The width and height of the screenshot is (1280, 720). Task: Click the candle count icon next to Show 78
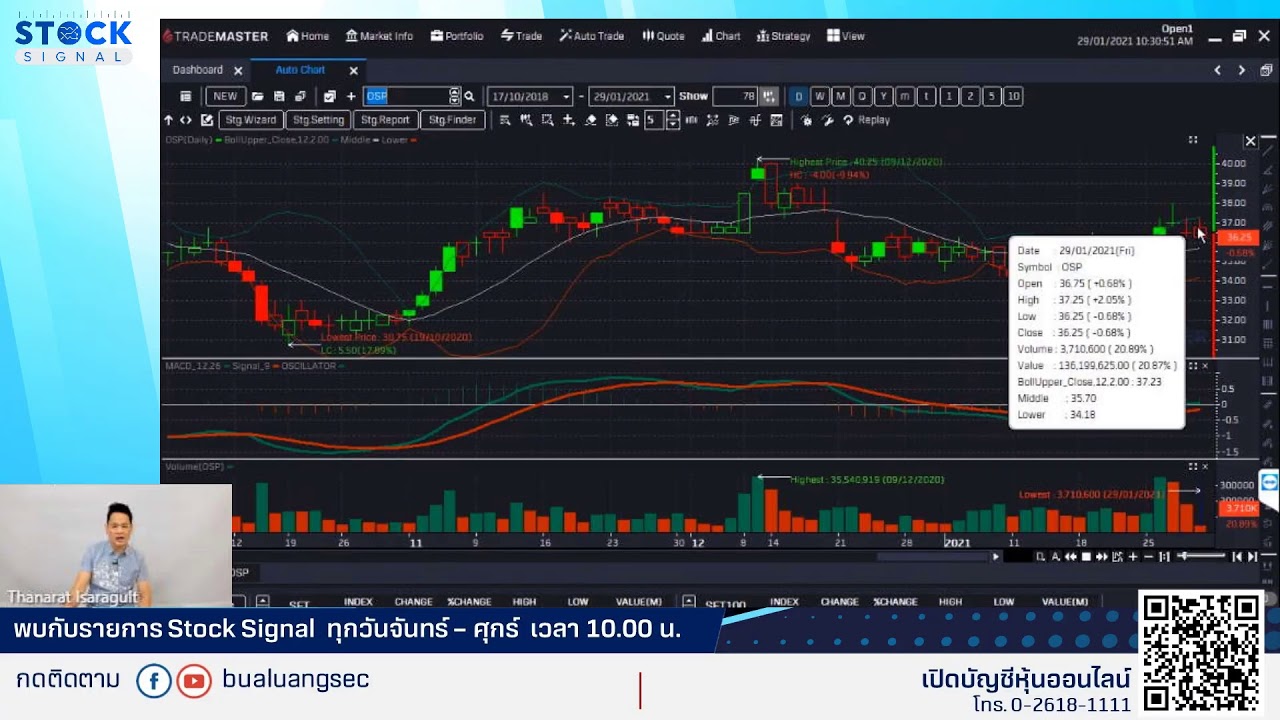tap(769, 96)
